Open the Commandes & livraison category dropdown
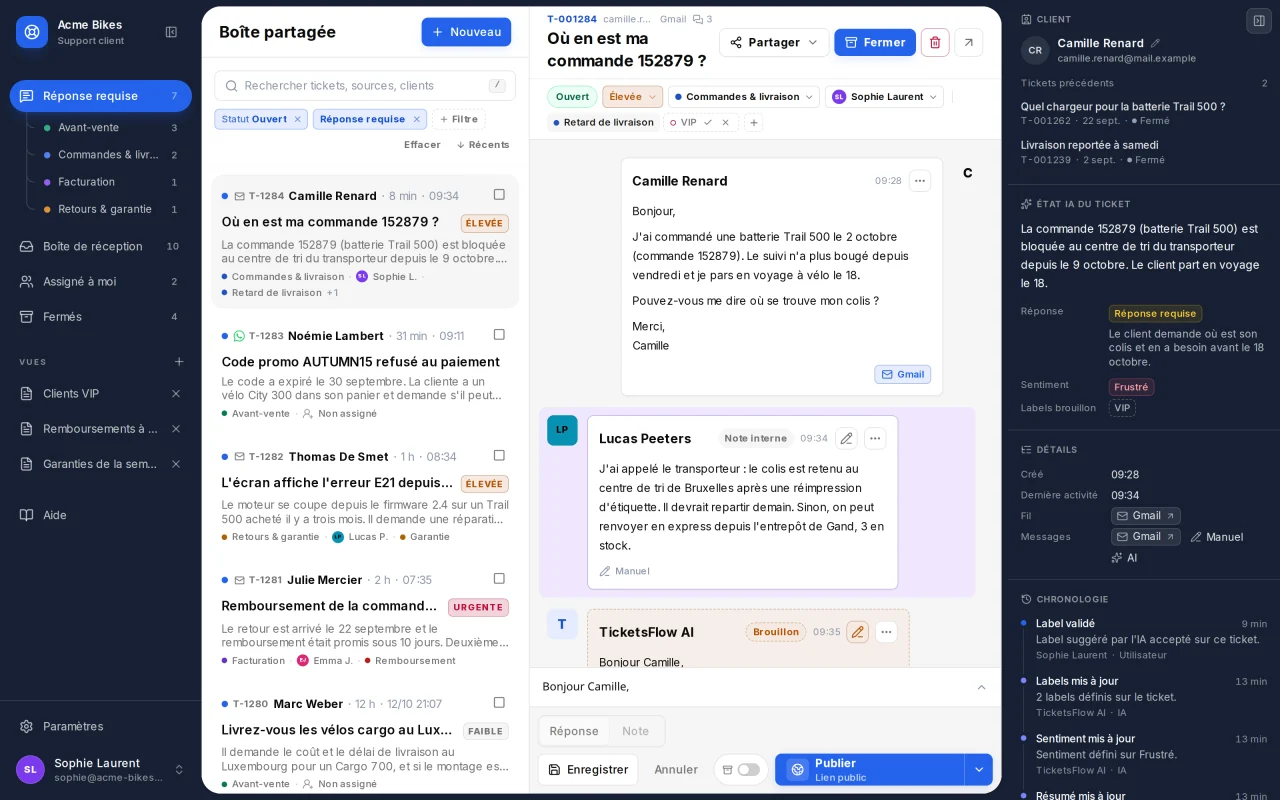 tap(743, 97)
